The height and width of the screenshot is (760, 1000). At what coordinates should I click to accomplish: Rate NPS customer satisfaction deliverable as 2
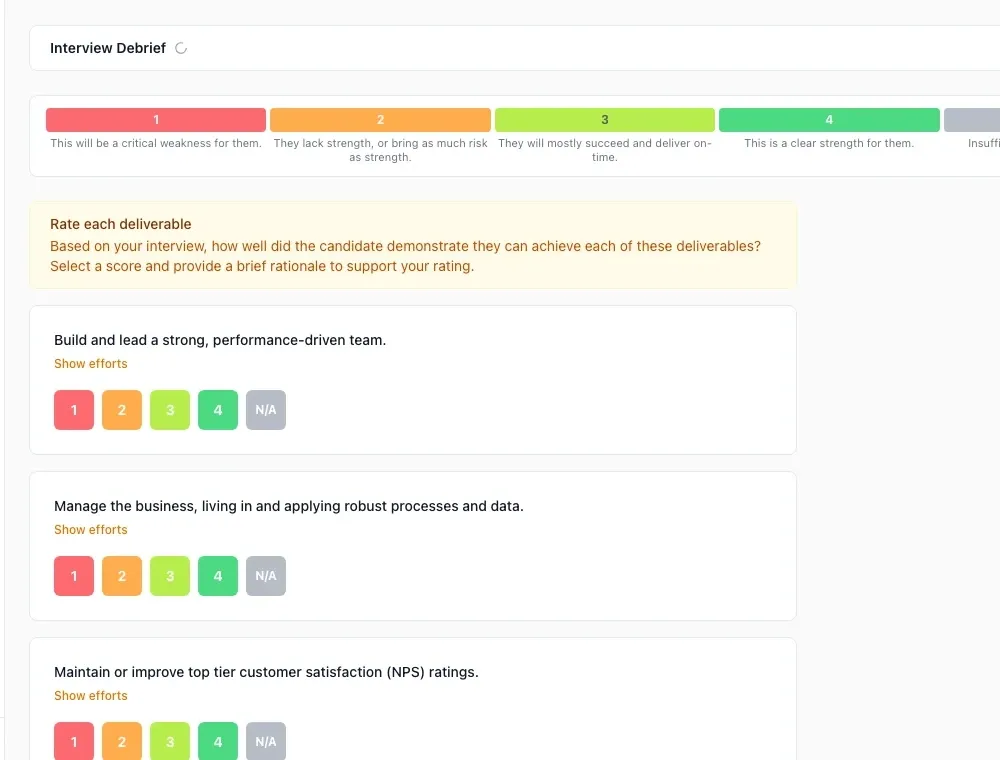pyautogui.click(x=122, y=741)
